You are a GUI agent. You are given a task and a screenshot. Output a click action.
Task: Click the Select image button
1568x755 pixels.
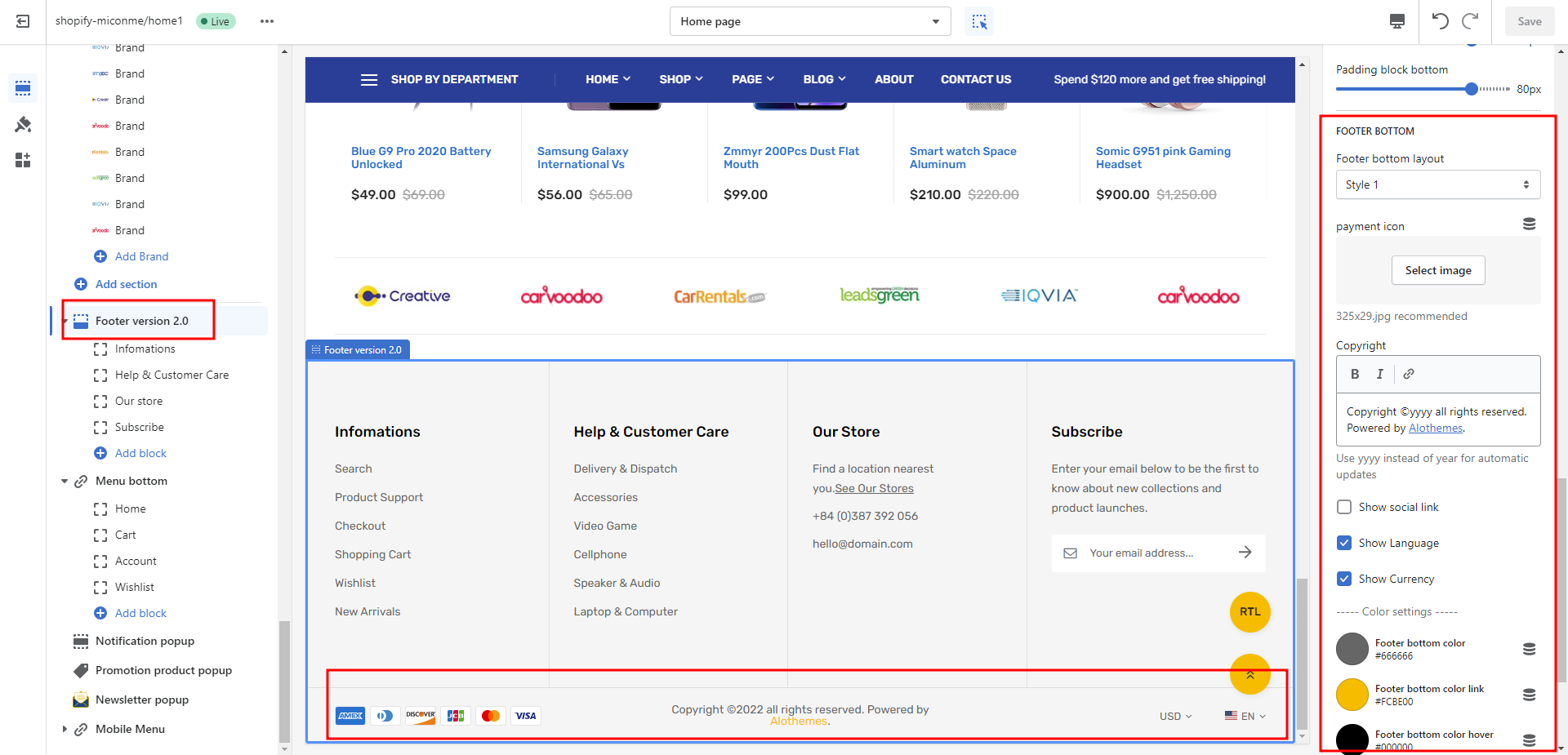(x=1437, y=270)
